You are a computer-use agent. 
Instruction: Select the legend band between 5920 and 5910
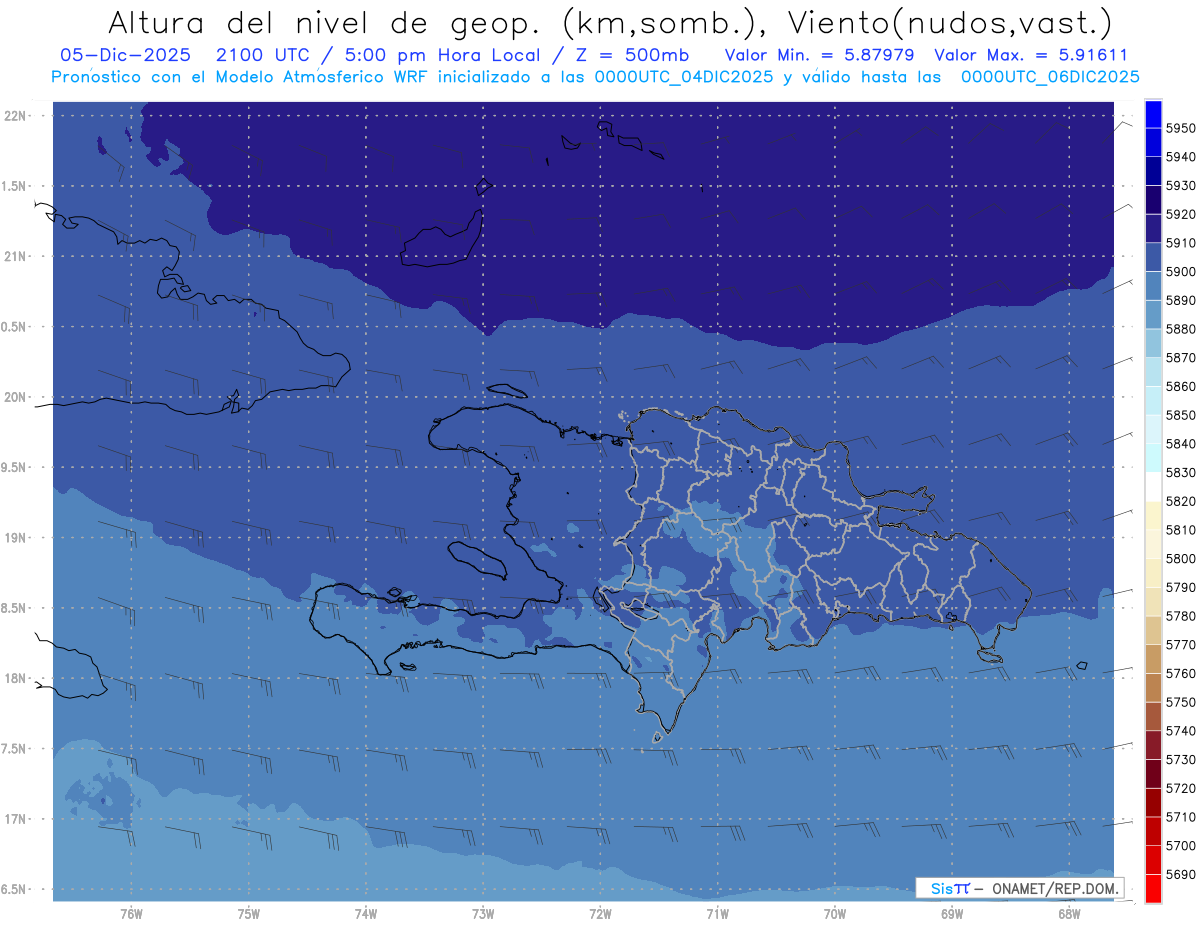(x=1153, y=228)
